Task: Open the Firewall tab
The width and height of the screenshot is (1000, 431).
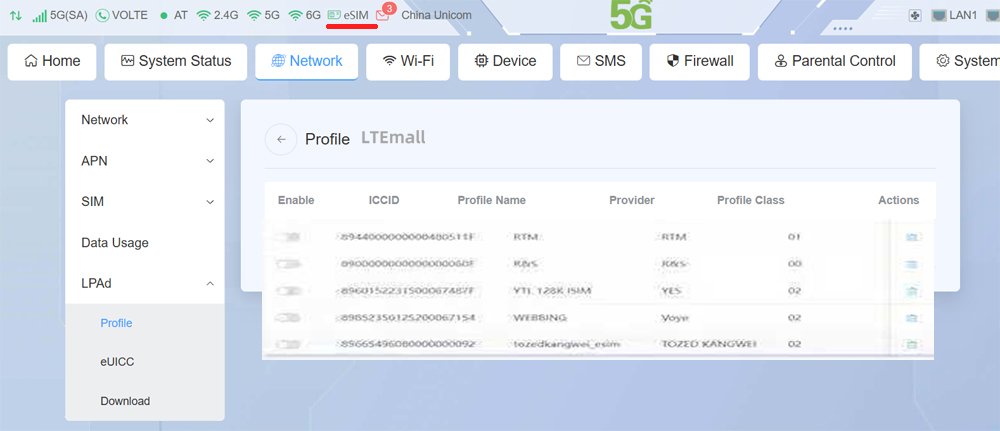Action: (700, 62)
